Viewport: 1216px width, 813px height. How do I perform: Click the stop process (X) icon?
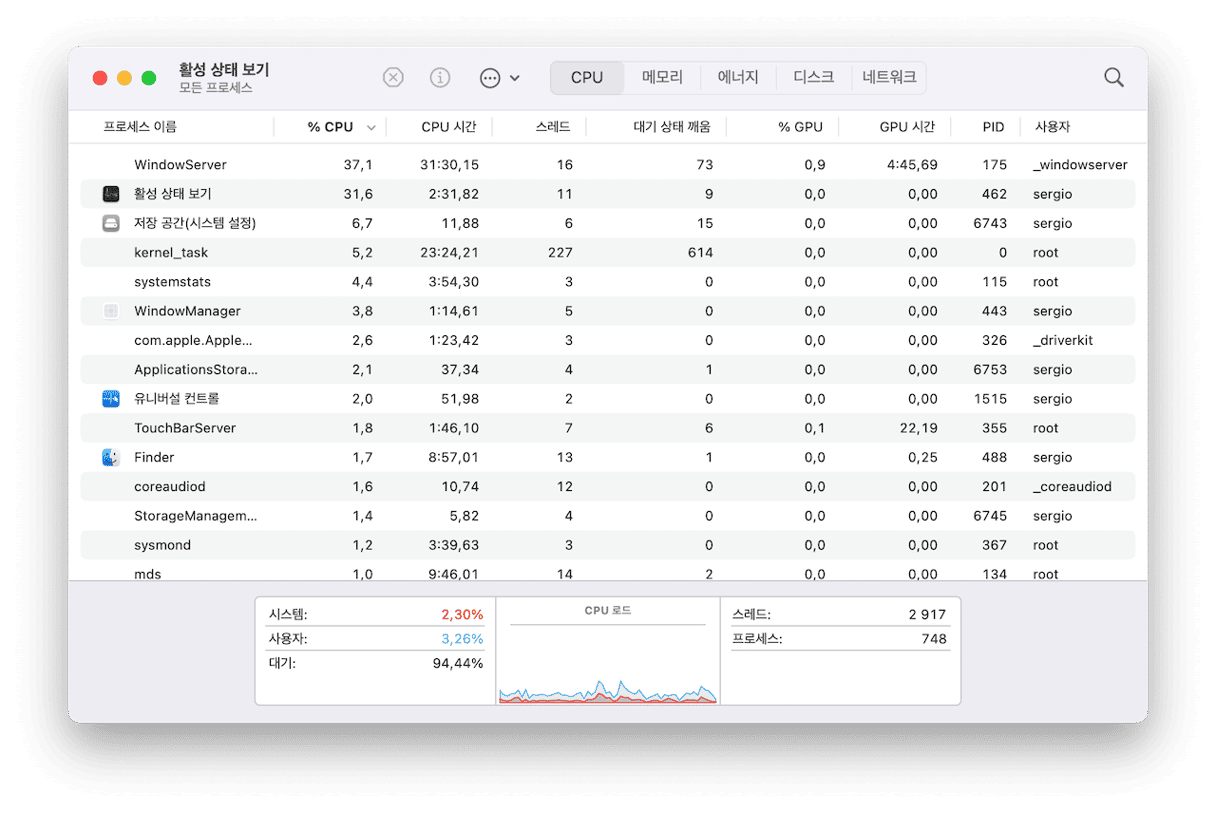[x=393, y=77]
